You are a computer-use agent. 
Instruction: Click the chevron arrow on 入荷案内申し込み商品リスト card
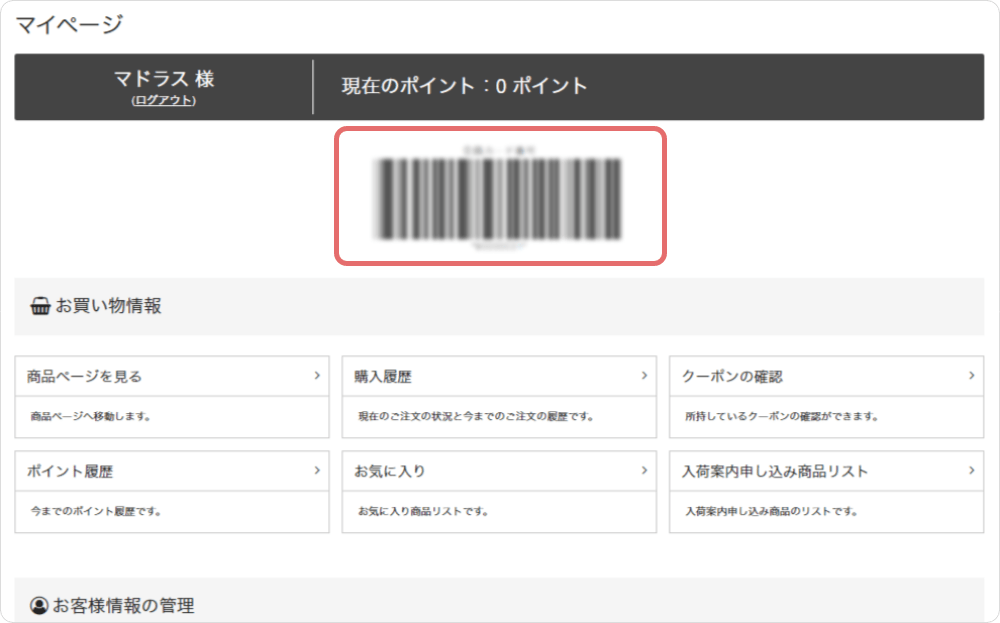(971, 471)
